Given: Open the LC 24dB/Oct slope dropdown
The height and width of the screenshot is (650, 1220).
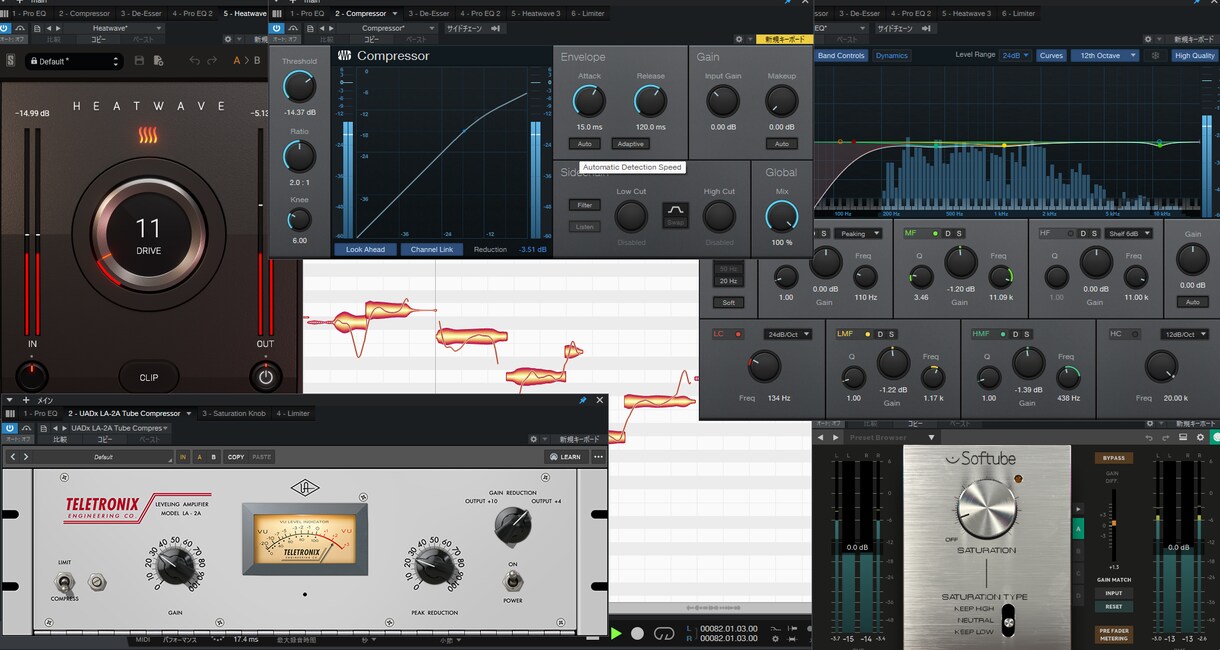Looking at the screenshot, I should [x=788, y=334].
